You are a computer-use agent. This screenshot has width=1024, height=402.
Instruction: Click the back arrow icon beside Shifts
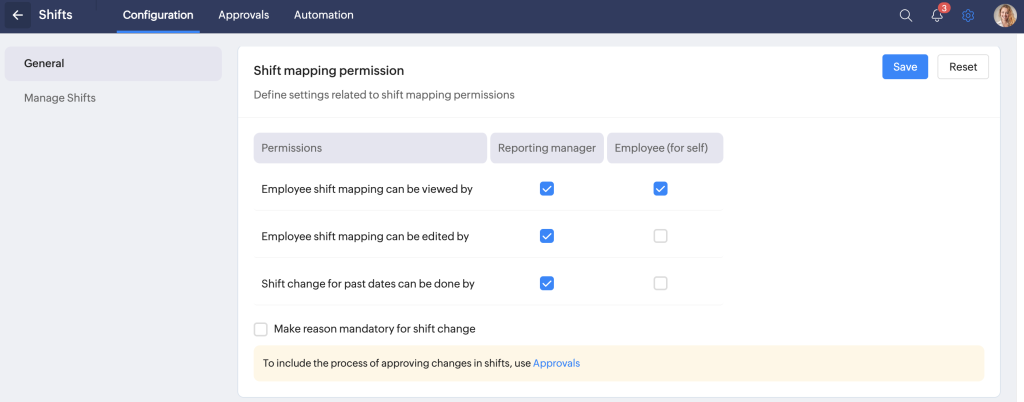(x=17, y=15)
